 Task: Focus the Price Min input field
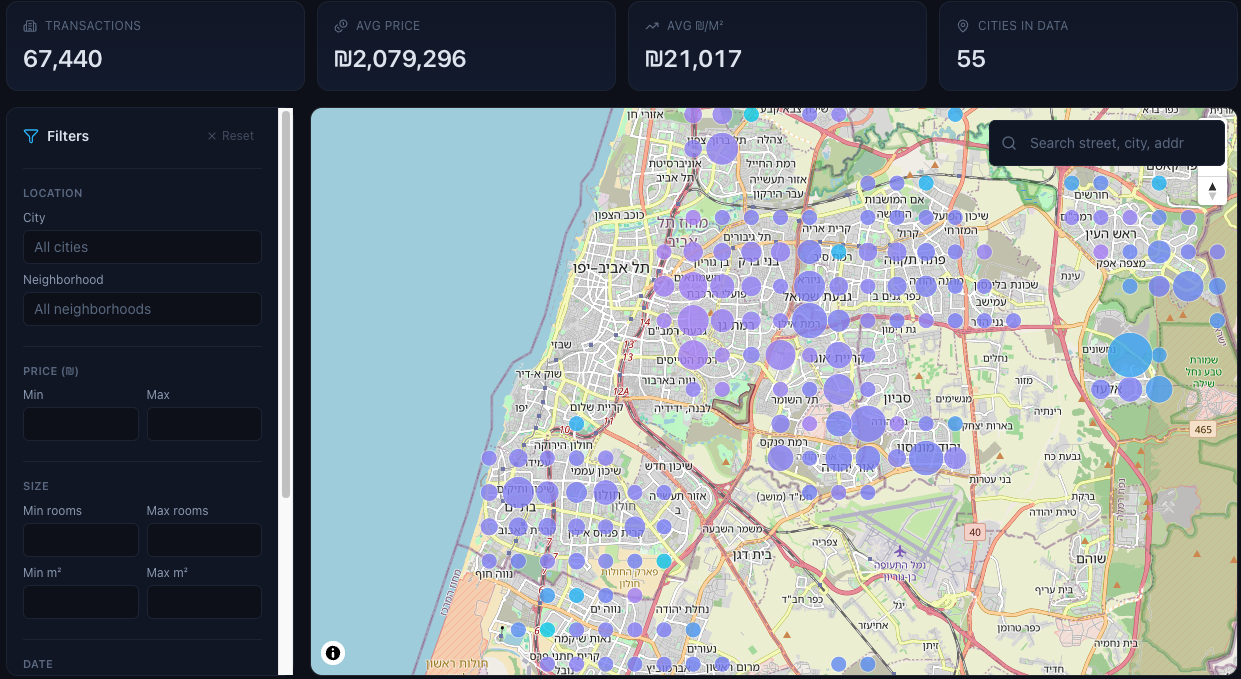point(81,424)
